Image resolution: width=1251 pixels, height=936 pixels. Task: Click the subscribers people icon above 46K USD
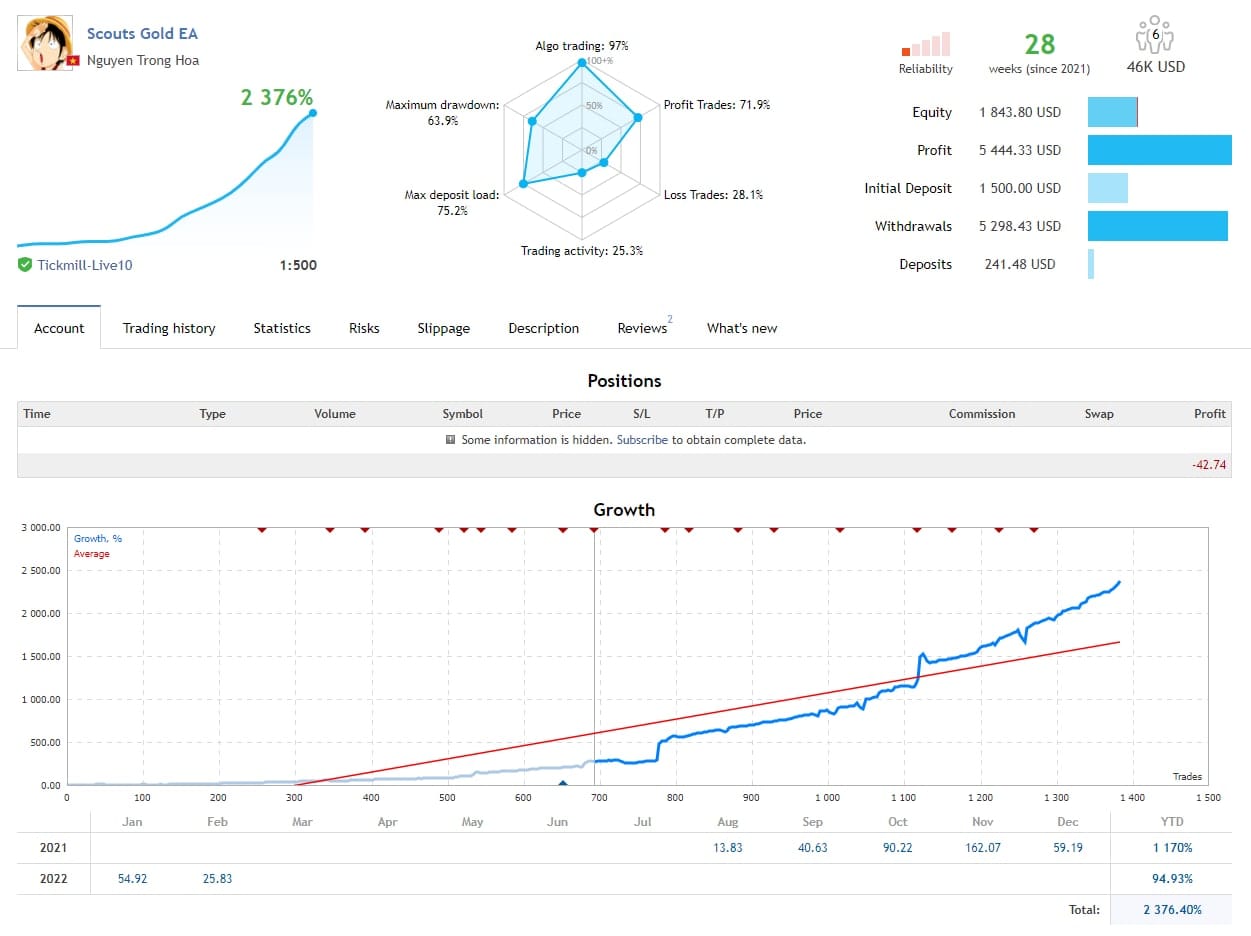click(1155, 35)
